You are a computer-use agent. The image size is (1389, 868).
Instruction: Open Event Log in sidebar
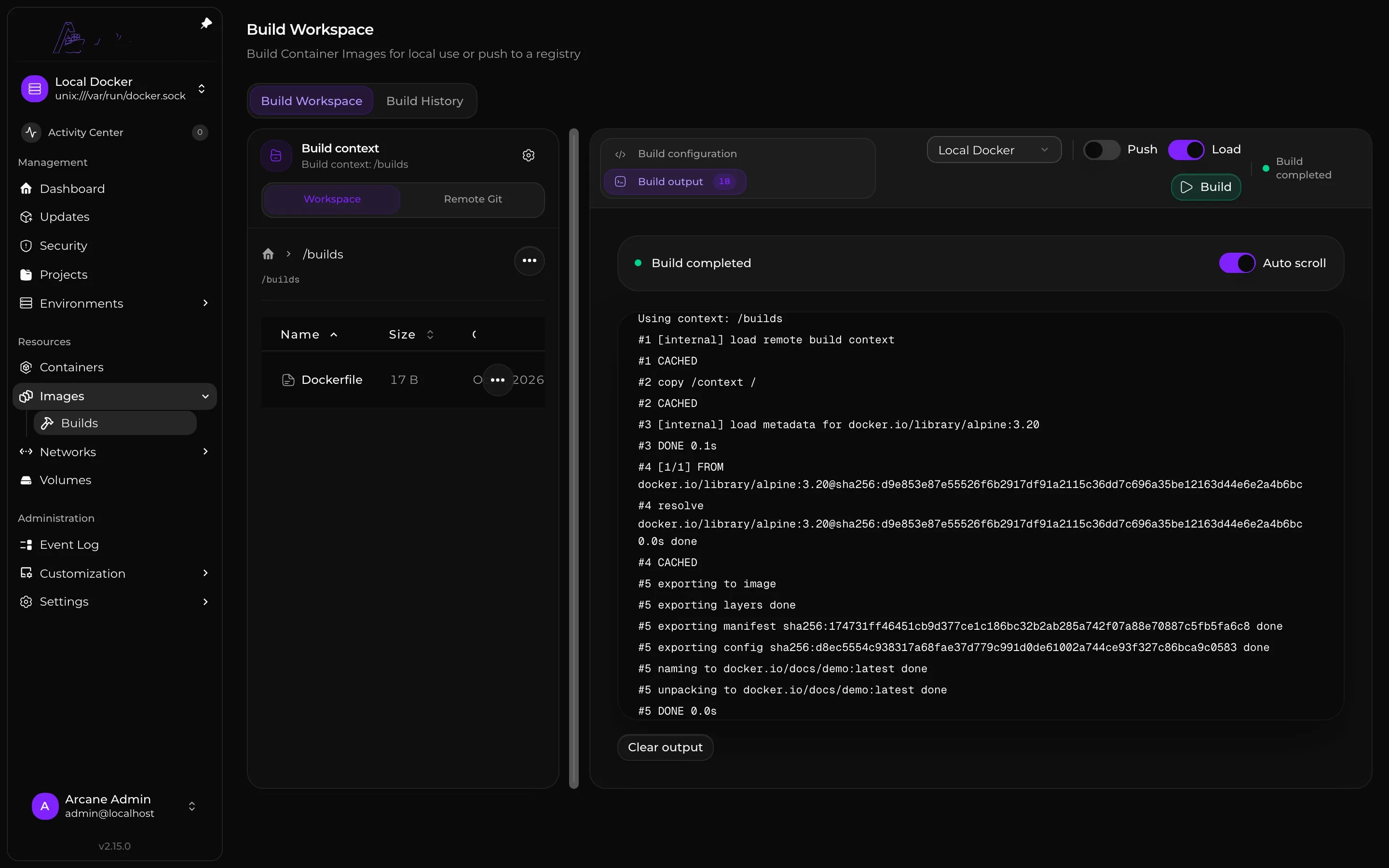[115, 544]
